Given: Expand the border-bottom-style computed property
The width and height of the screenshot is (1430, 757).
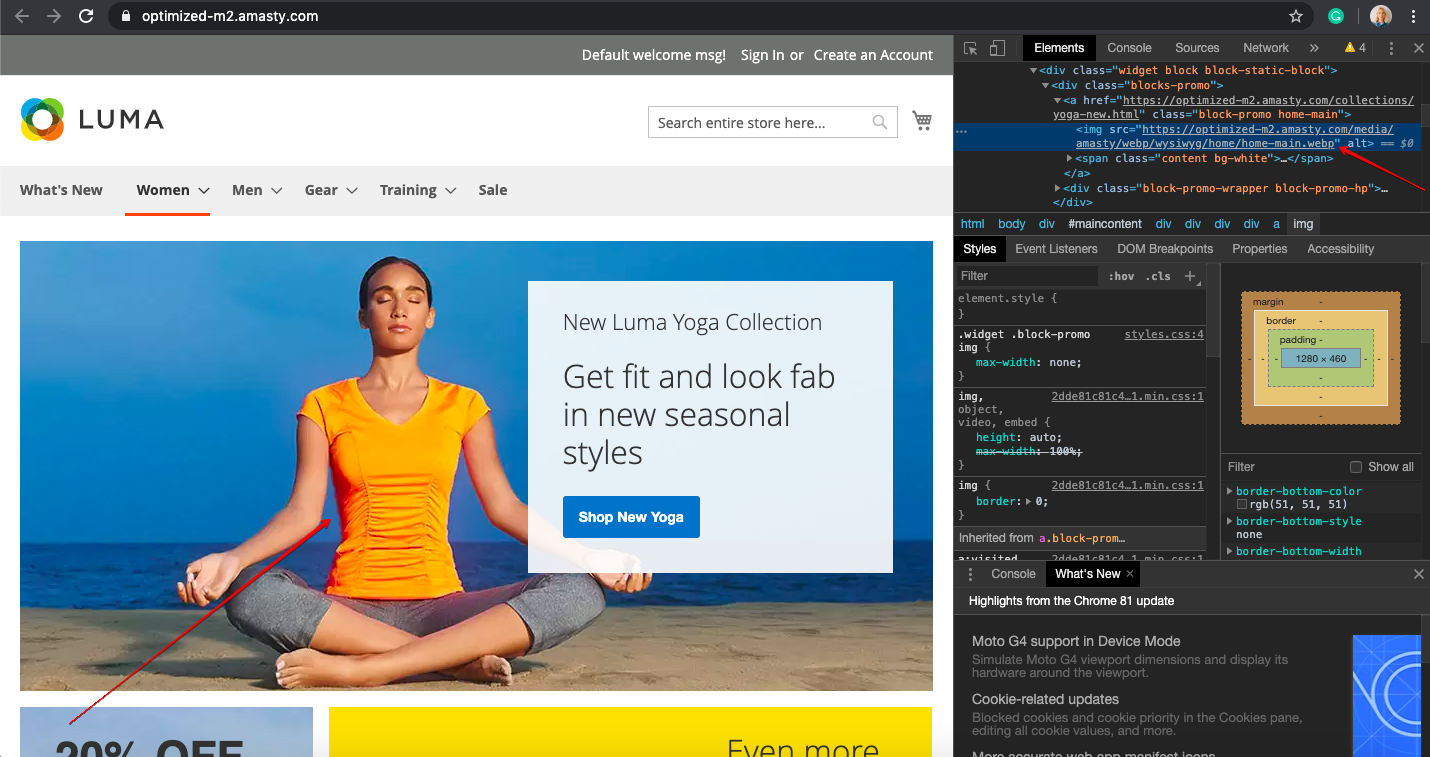Looking at the screenshot, I should click(1230, 521).
